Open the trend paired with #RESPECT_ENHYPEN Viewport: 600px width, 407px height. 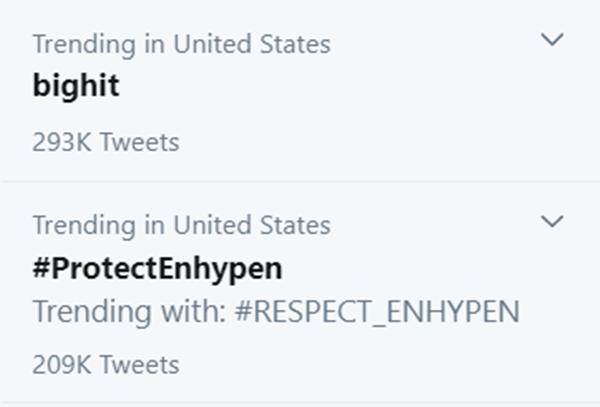pyautogui.click(x=157, y=268)
